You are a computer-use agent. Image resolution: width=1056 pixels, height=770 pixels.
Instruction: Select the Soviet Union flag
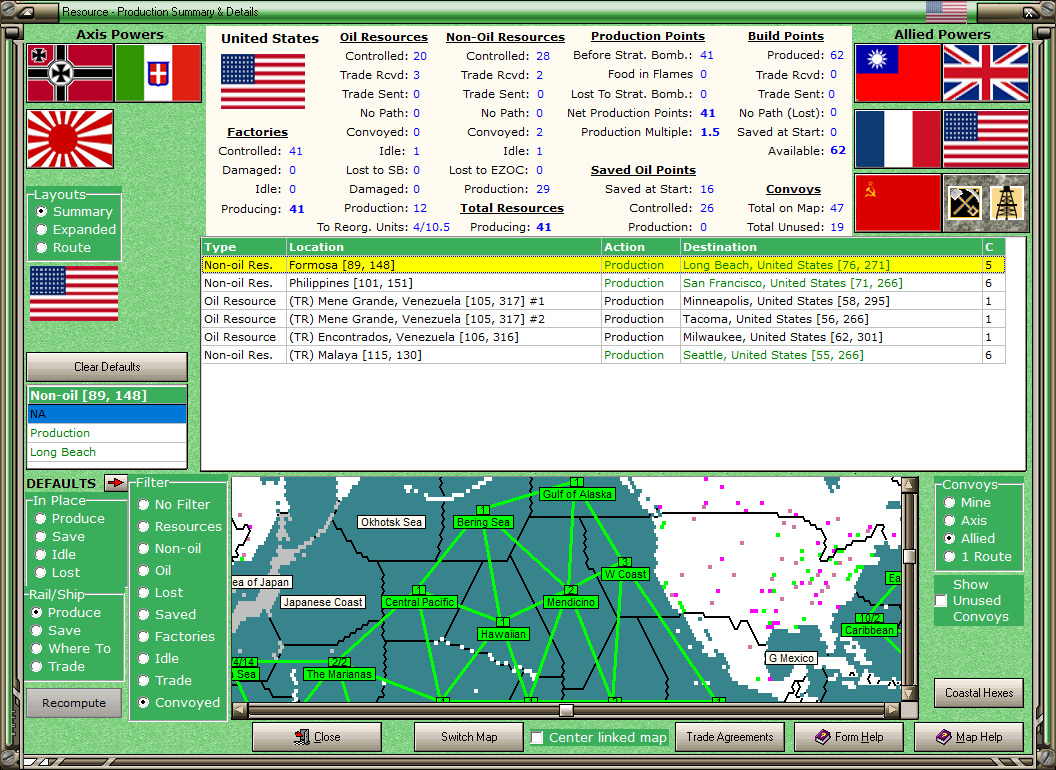click(897, 203)
